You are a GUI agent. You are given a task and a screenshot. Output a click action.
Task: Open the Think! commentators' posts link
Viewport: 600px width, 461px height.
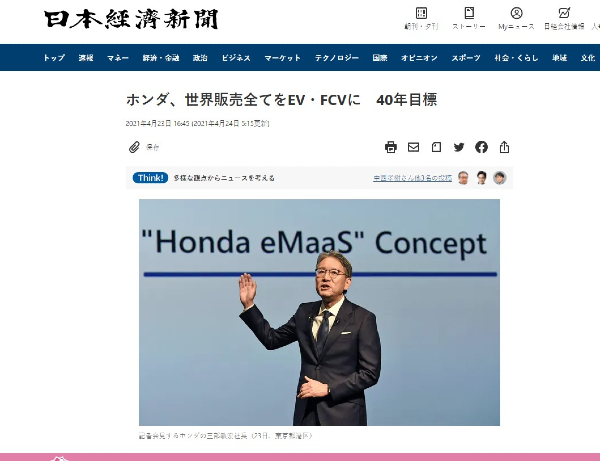coord(412,178)
